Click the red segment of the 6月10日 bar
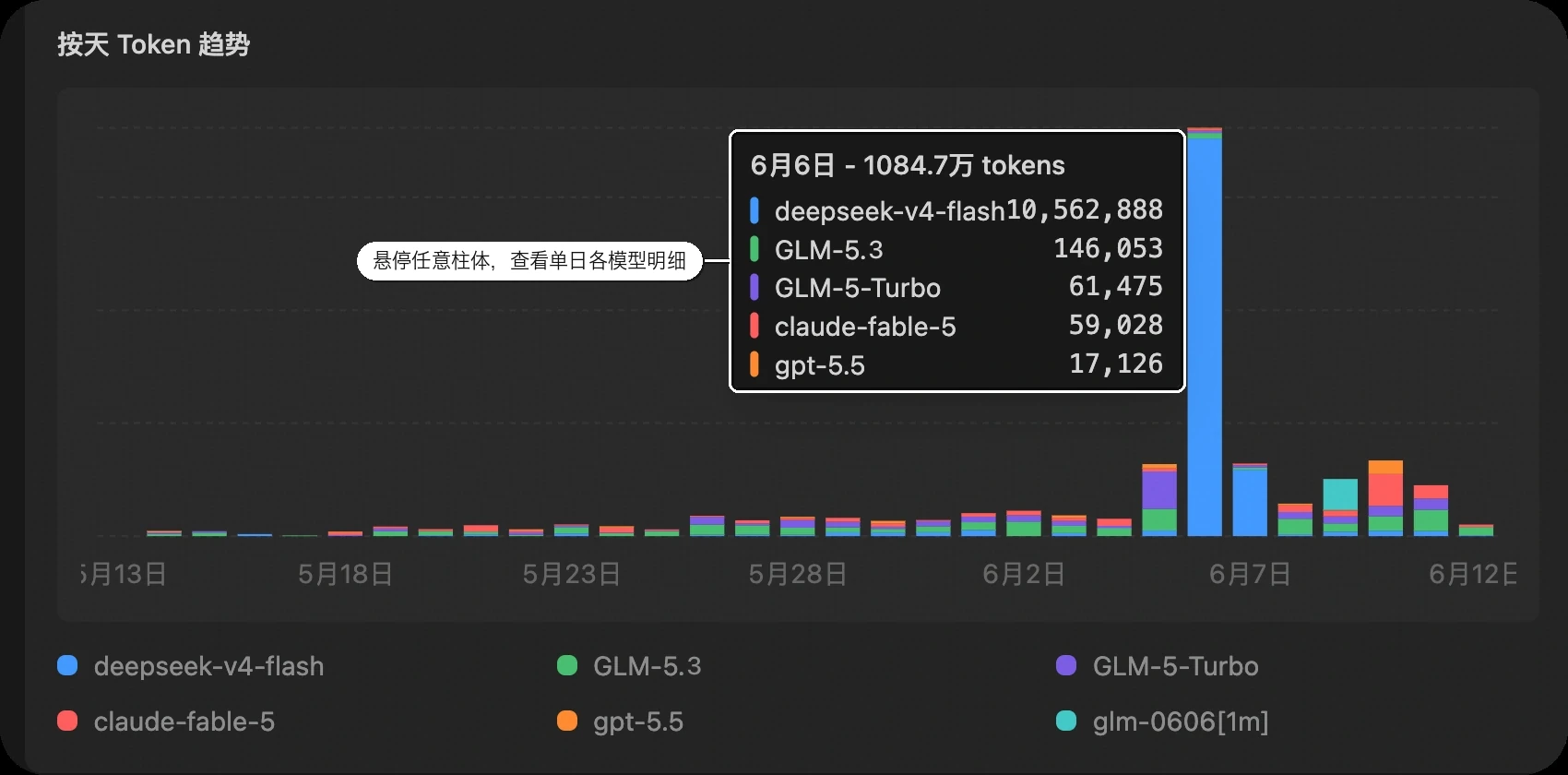Screen dimensions: 1568x775 [1385, 490]
